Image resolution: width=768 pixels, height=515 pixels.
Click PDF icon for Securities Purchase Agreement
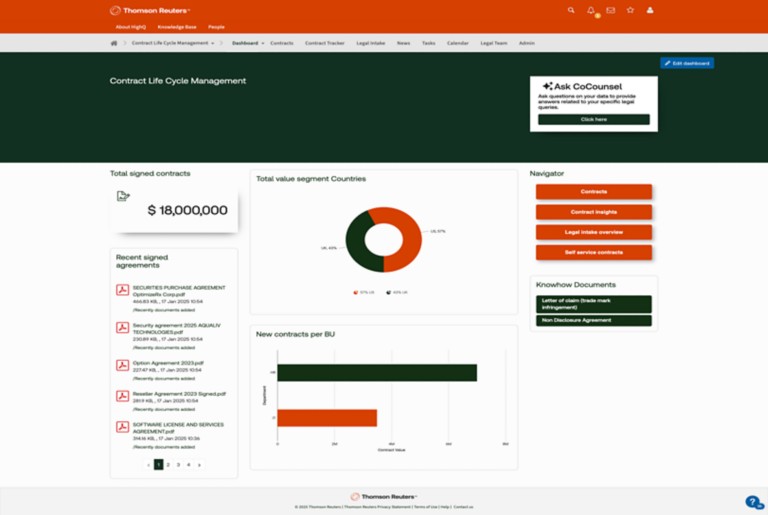pyautogui.click(x=122, y=290)
